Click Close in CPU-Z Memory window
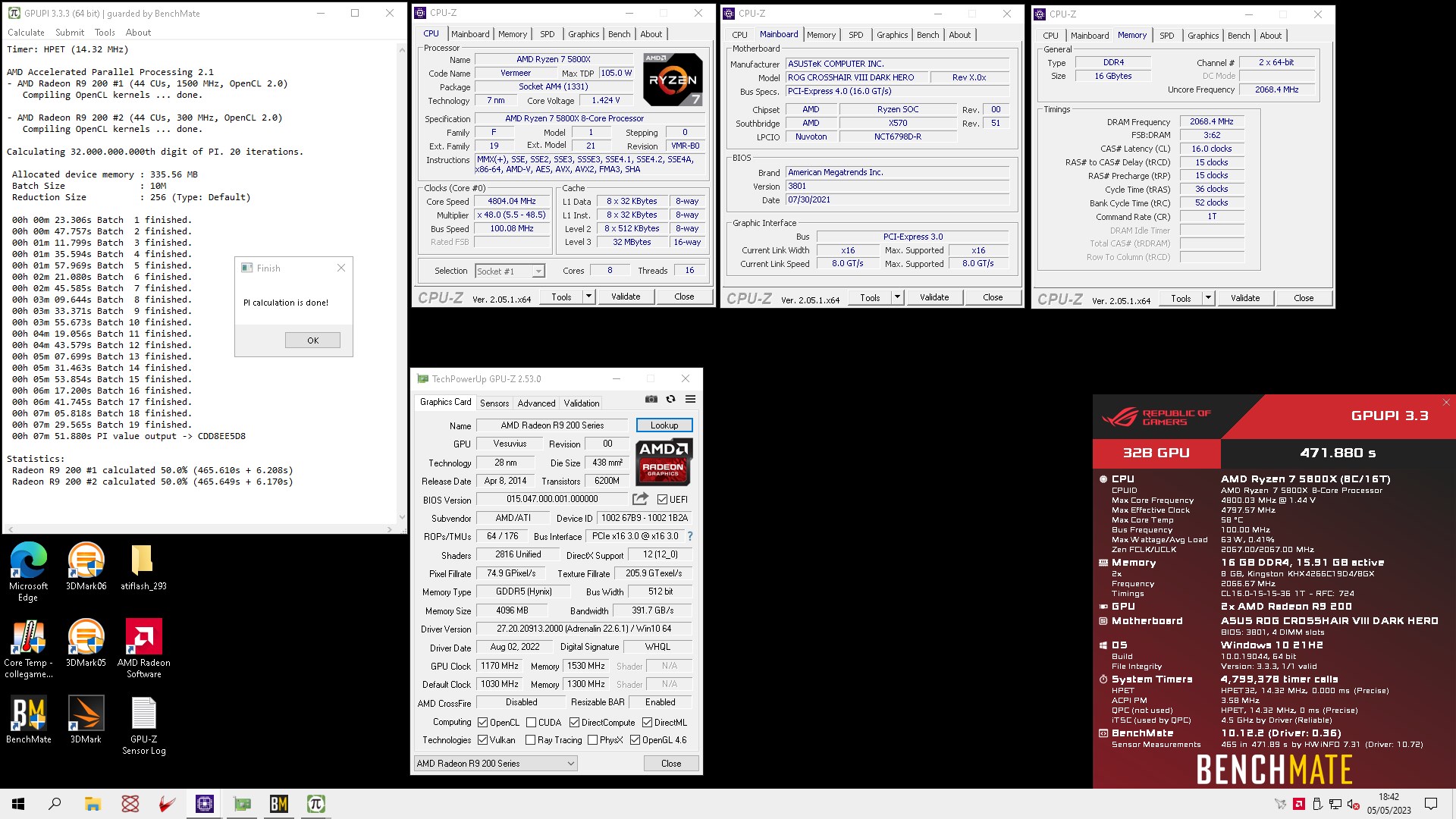 pyautogui.click(x=1304, y=298)
